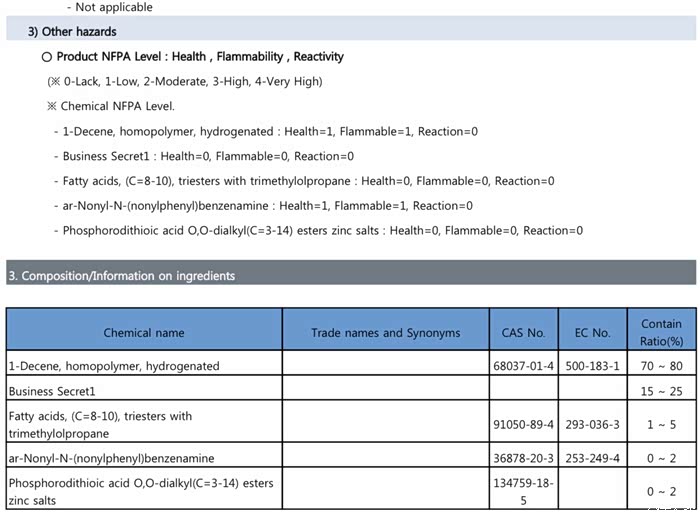Click the 'Composition/Information on ingredients' section header
This screenshot has width=700, height=516.
coord(121,275)
